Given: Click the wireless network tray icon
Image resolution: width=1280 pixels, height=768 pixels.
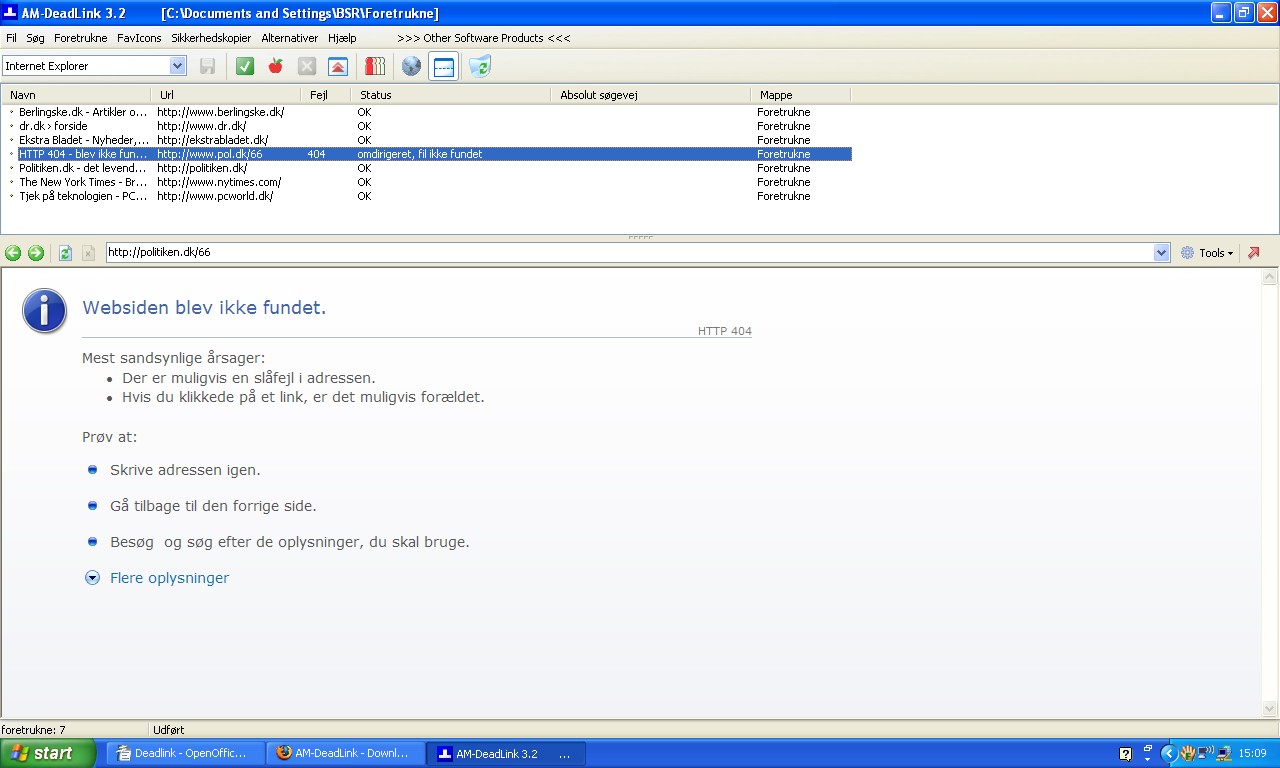Looking at the screenshot, I should pyautogui.click(x=1205, y=754).
